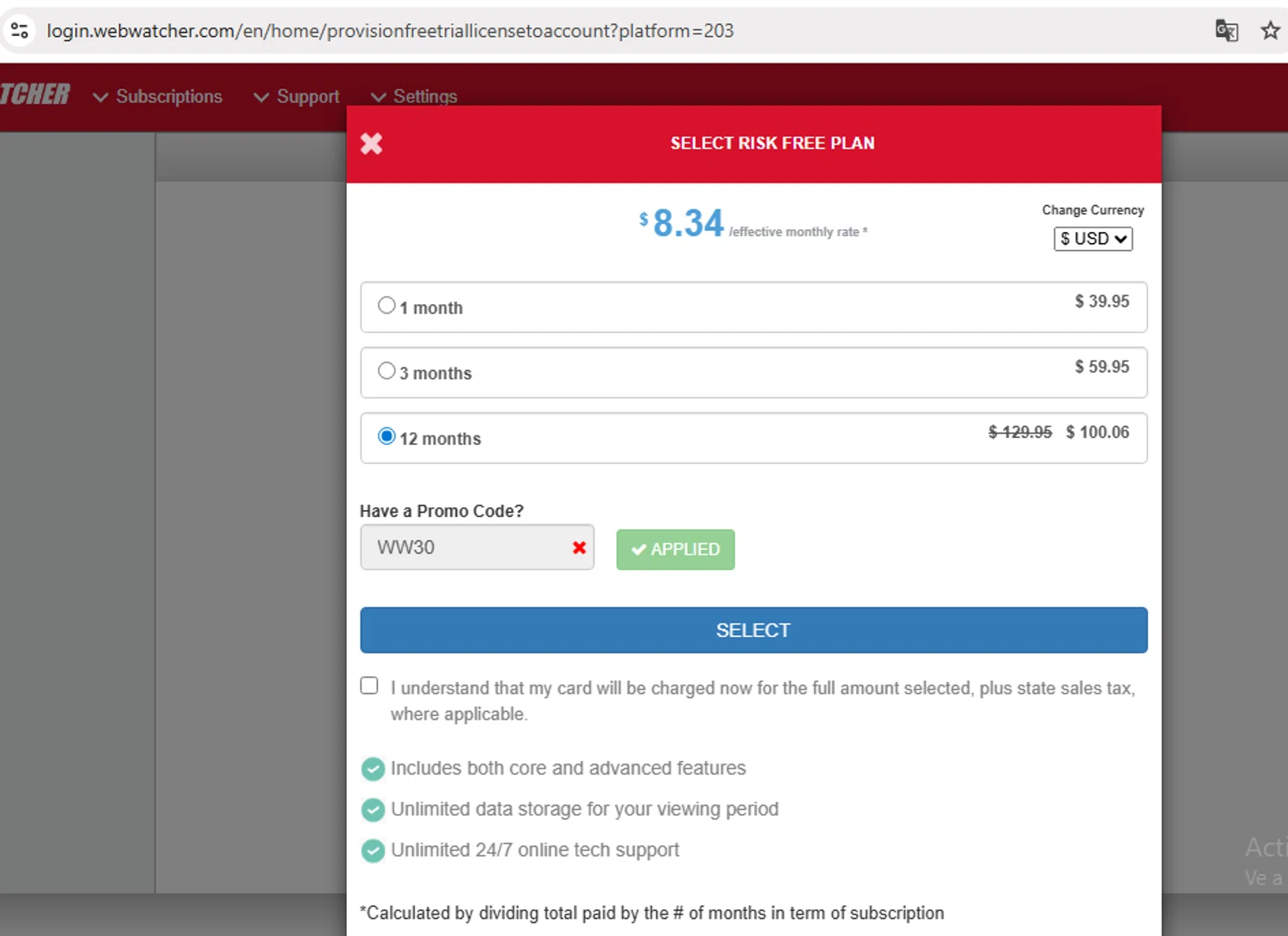This screenshot has height=936, width=1288.
Task: Click the green APPLIED promo button
Action: pos(676,550)
